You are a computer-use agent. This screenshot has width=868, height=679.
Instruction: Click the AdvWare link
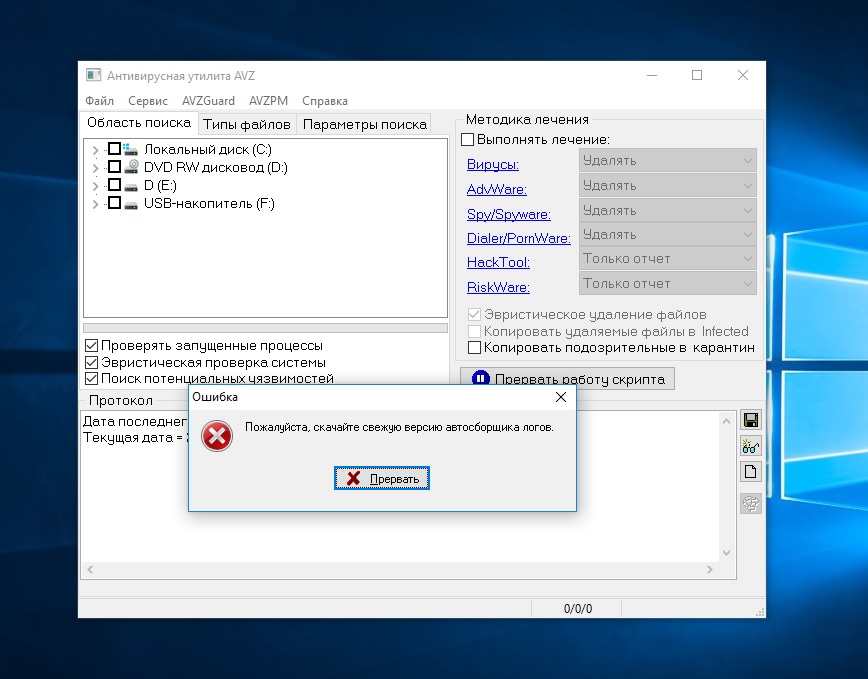coord(497,189)
